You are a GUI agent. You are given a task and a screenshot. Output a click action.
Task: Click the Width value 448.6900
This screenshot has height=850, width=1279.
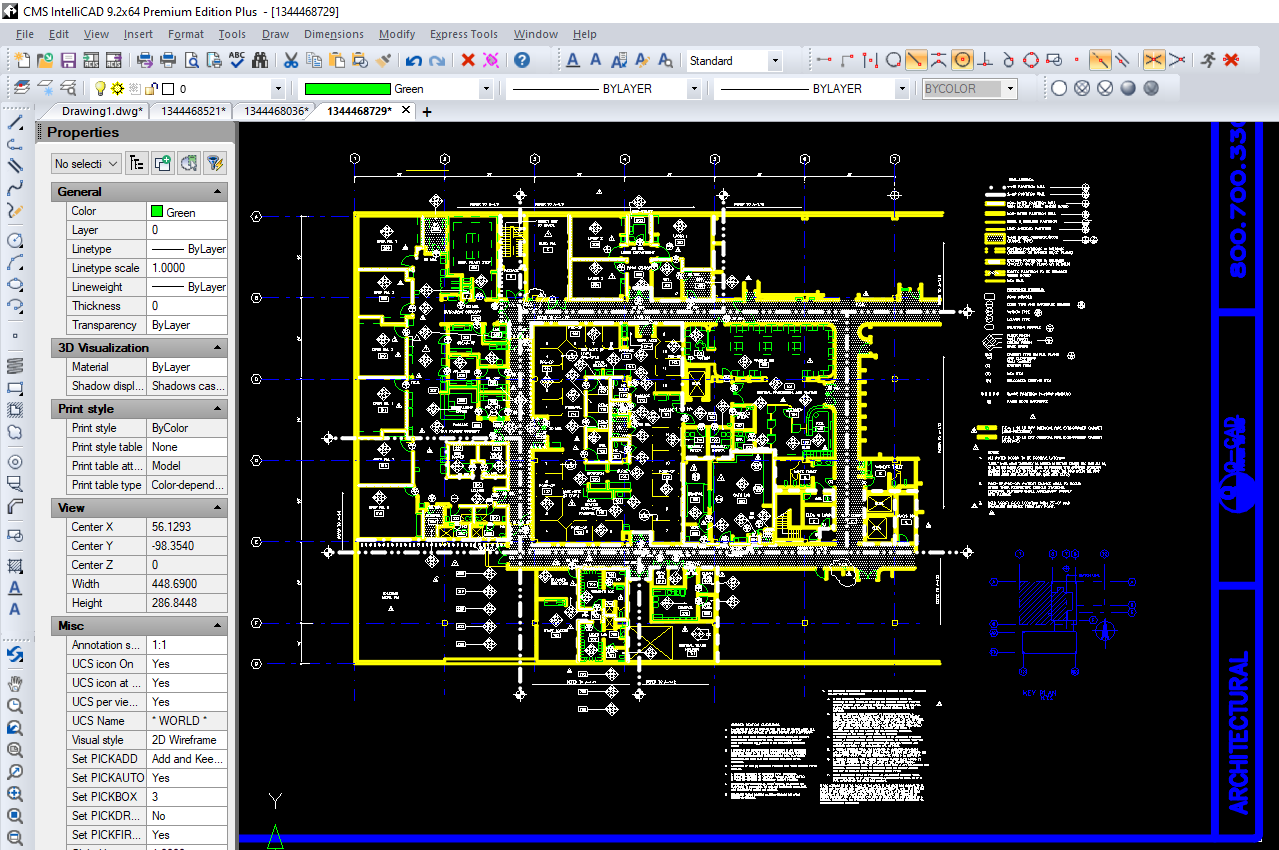[187, 584]
